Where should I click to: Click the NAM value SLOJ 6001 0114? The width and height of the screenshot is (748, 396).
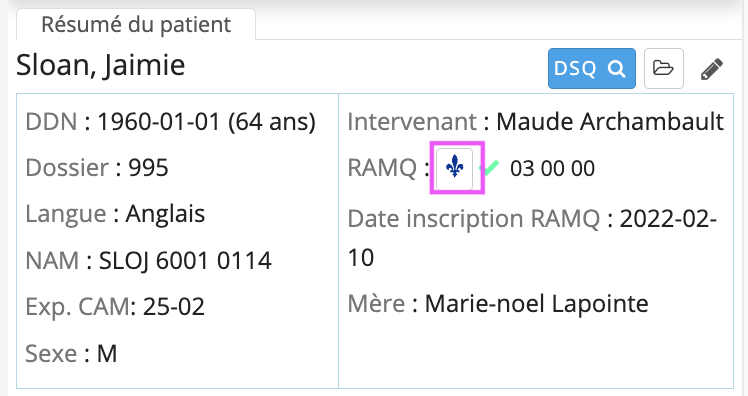(185, 261)
